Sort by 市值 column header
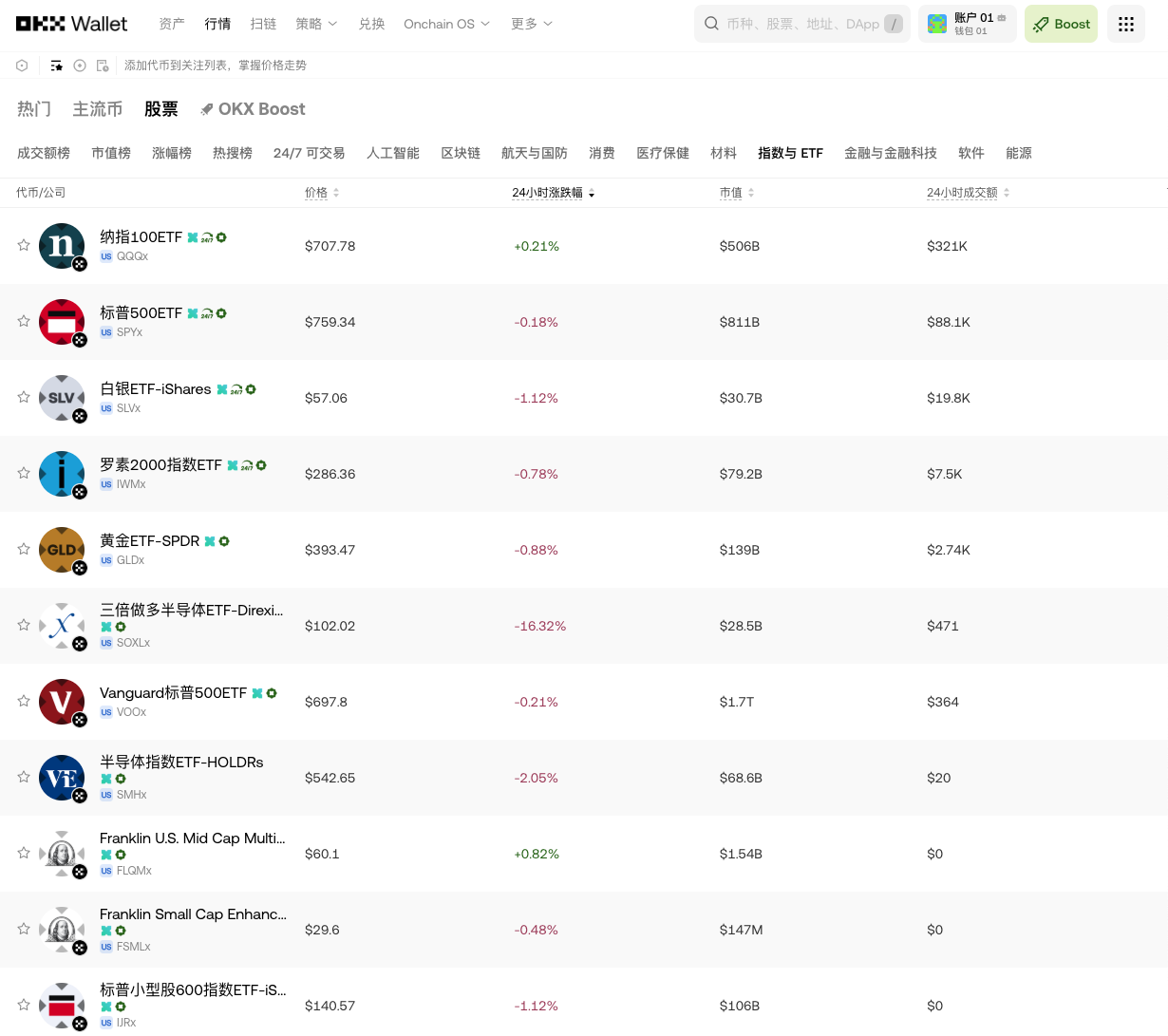Image resolution: width=1168 pixels, height=1036 pixels. point(737,193)
